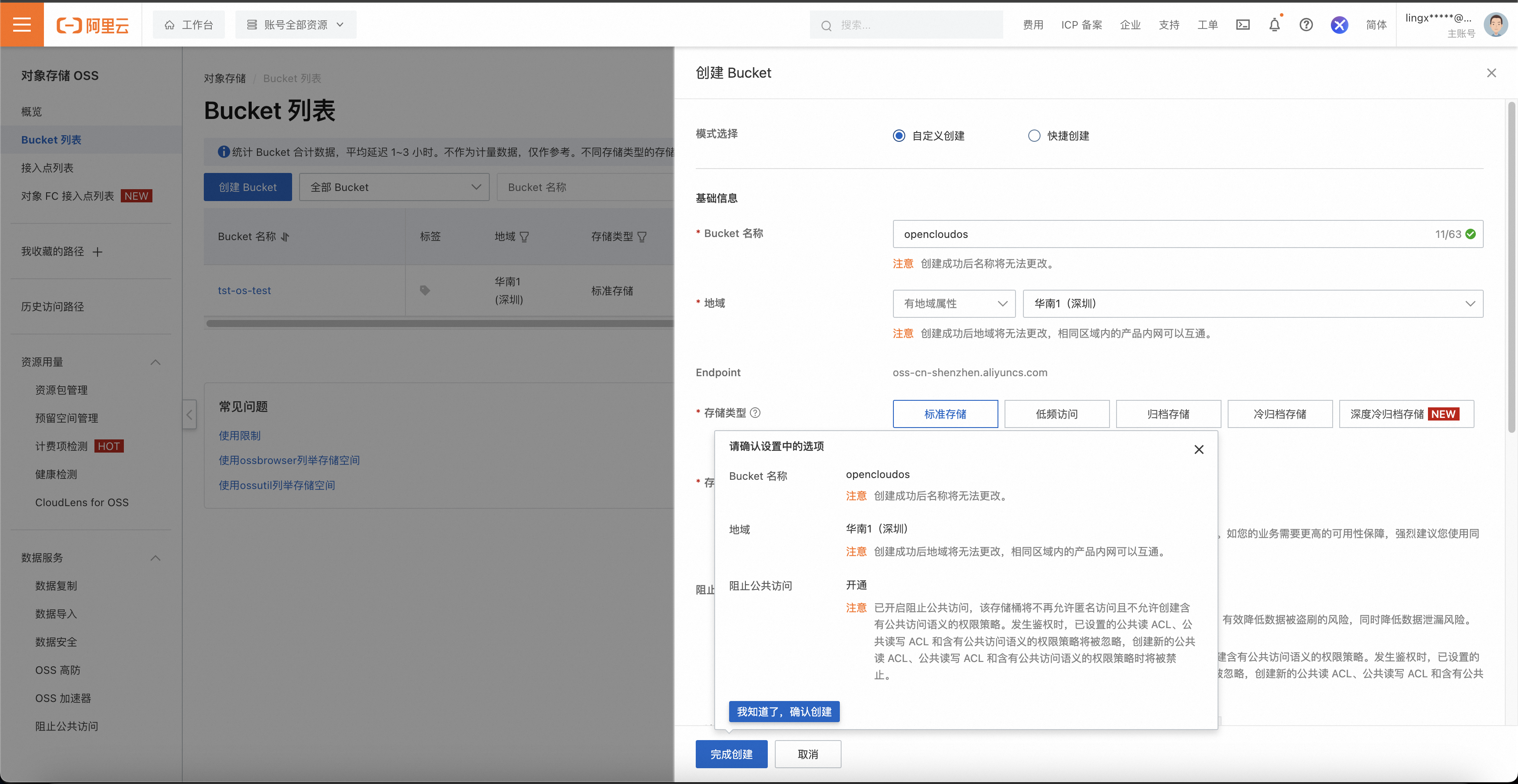1518x784 pixels.
Task: Open the Cloud Shell terminal icon
Action: coord(1242,25)
